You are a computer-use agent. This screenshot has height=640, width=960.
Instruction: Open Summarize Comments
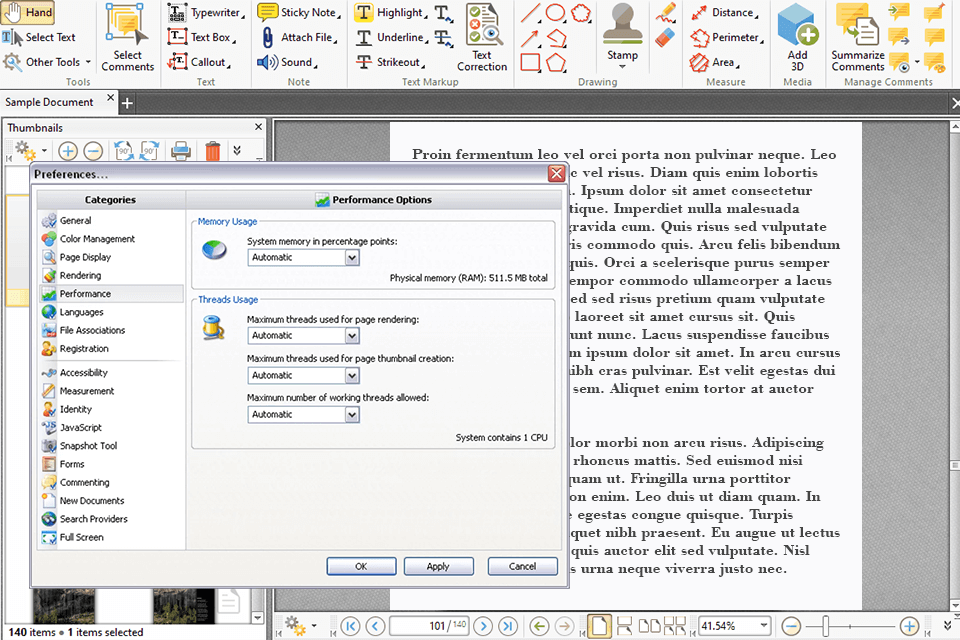(858, 37)
